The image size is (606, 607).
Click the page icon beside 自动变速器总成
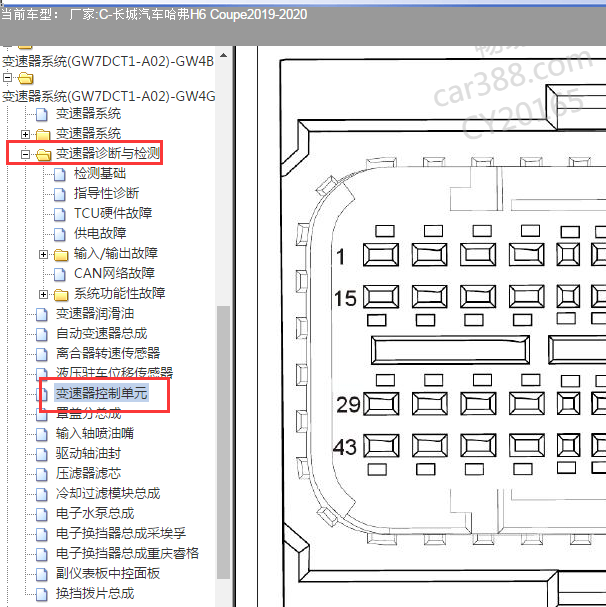coord(41,334)
